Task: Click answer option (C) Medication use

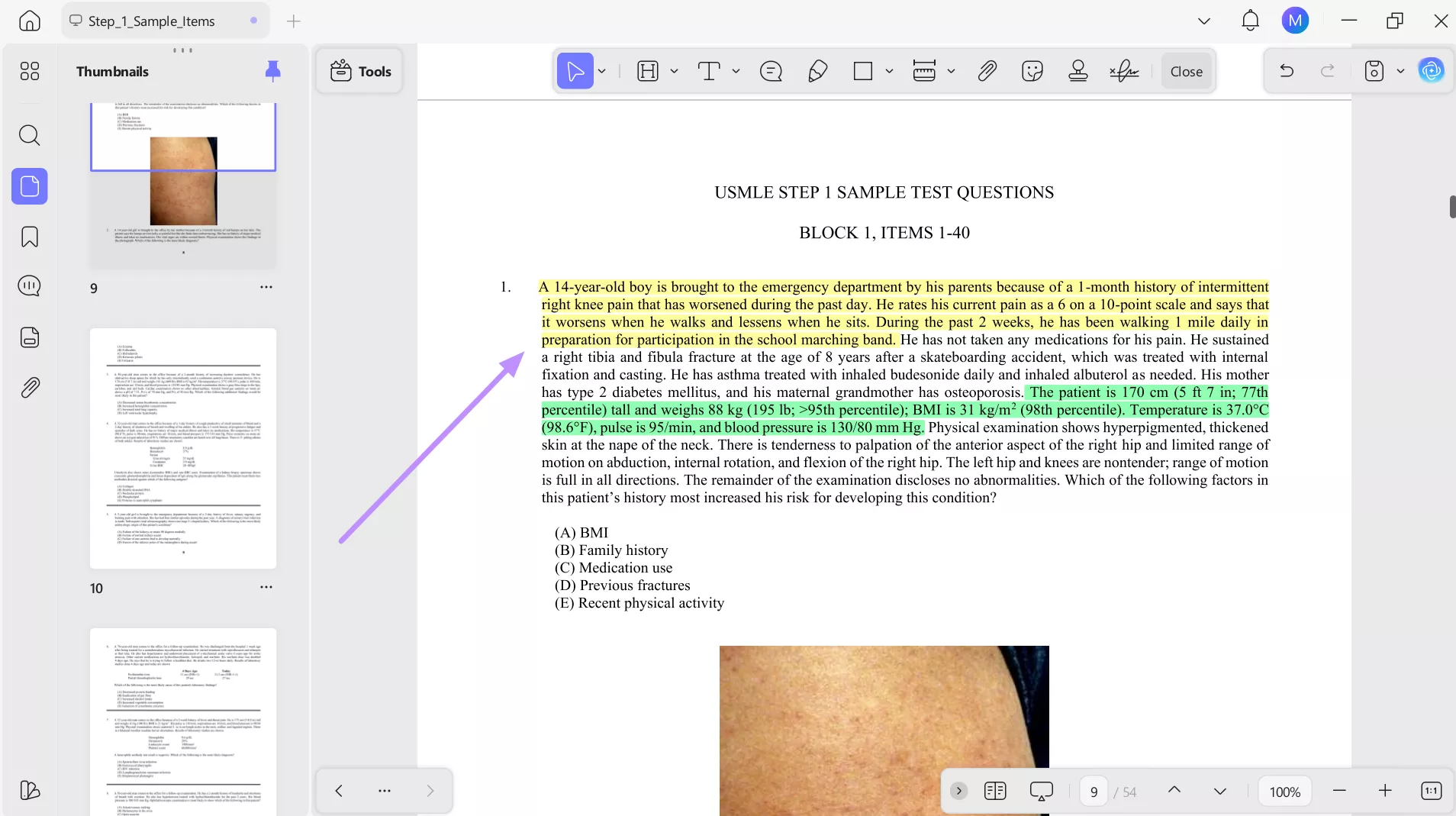Action: 614,568
